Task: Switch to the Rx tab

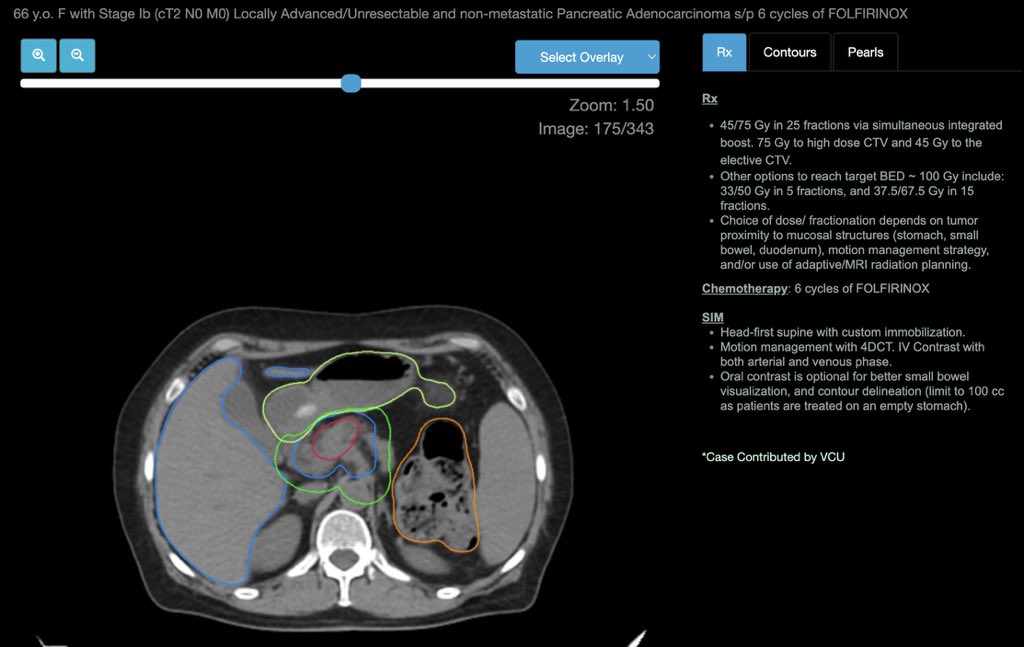Action: click(724, 52)
